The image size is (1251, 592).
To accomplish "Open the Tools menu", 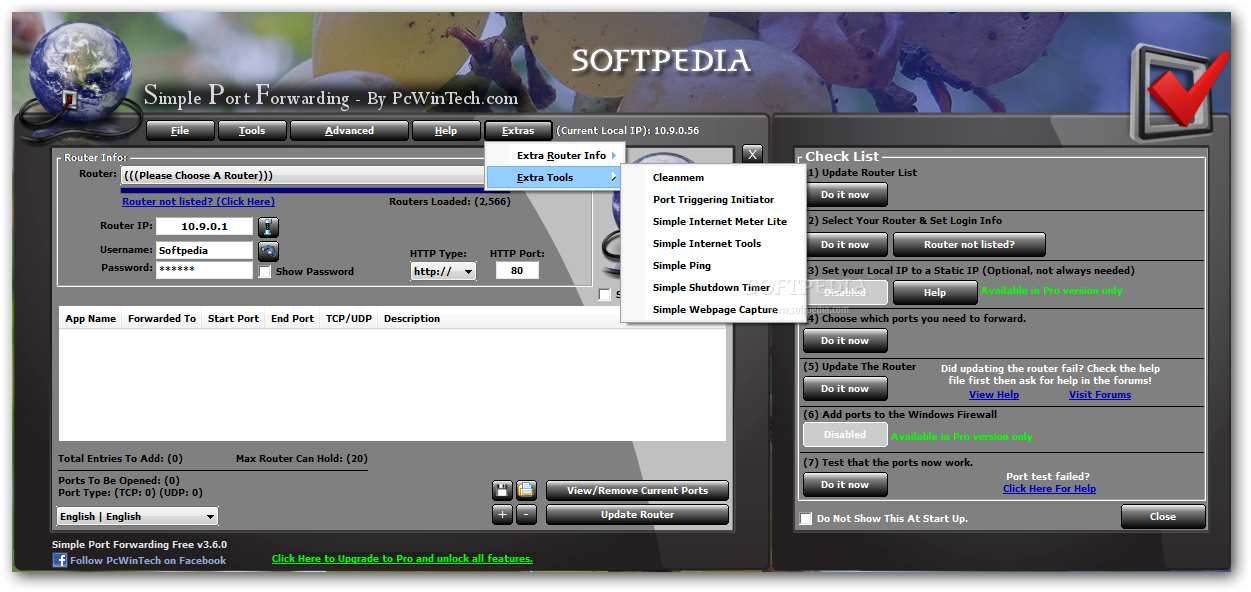I will [x=252, y=131].
